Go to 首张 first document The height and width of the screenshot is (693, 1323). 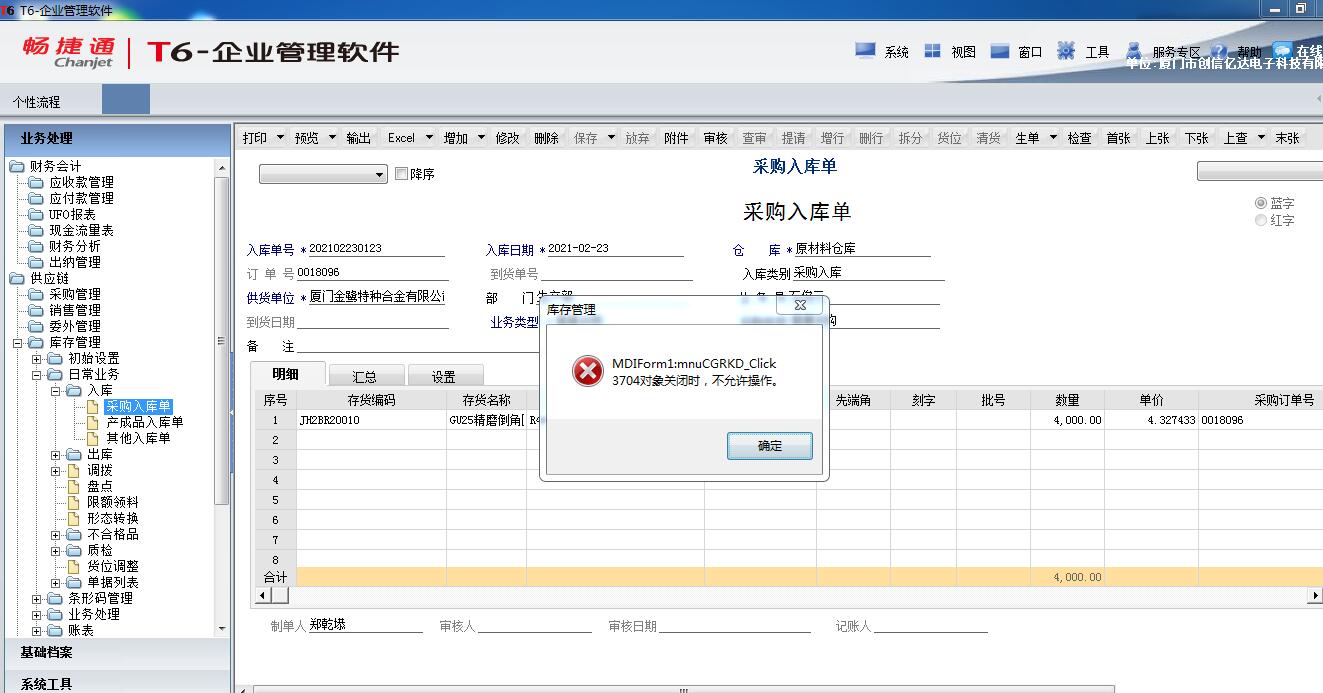pyautogui.click(x=1118, y=138)
